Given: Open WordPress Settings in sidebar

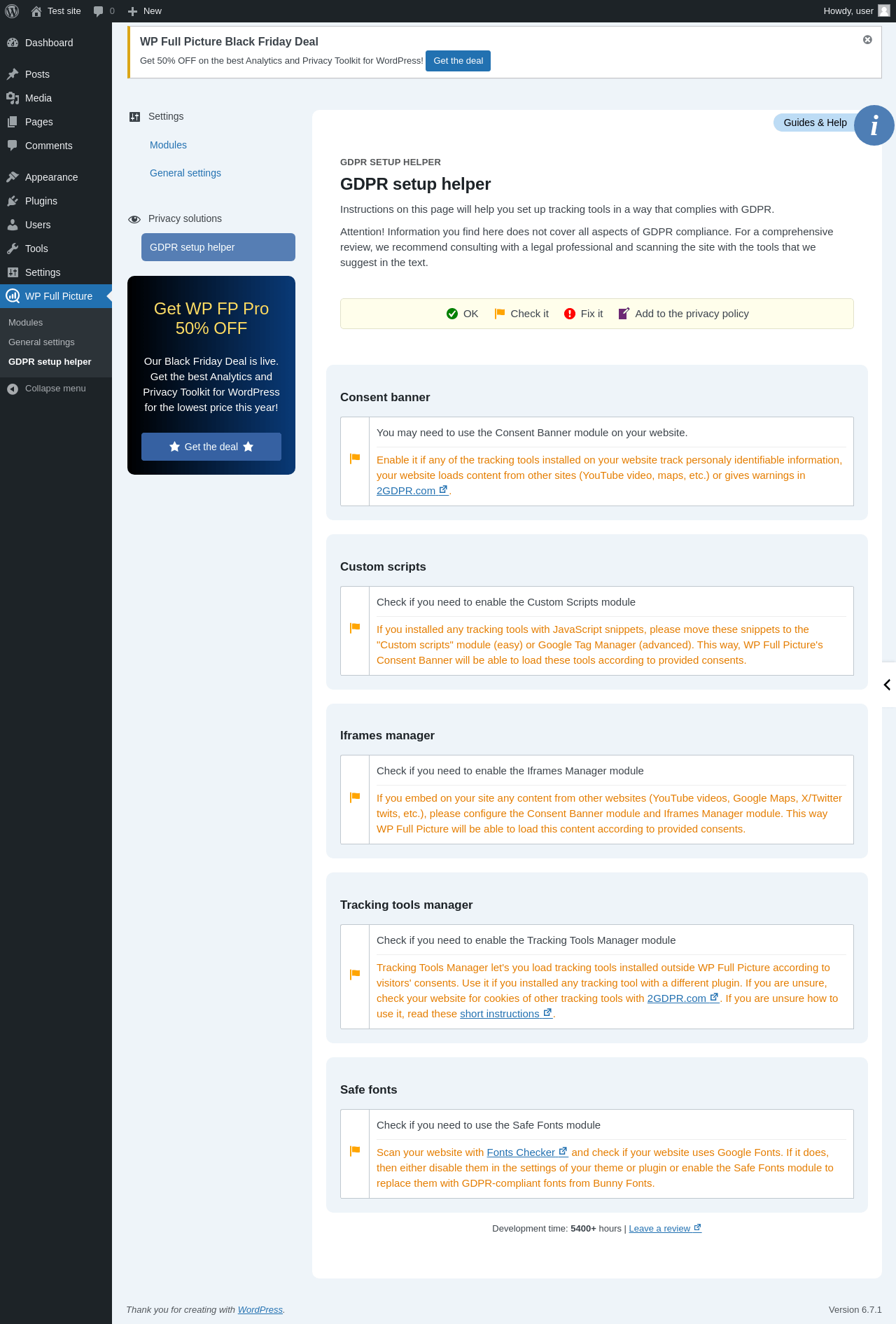Looking at the screenshot, I should 56,272.
